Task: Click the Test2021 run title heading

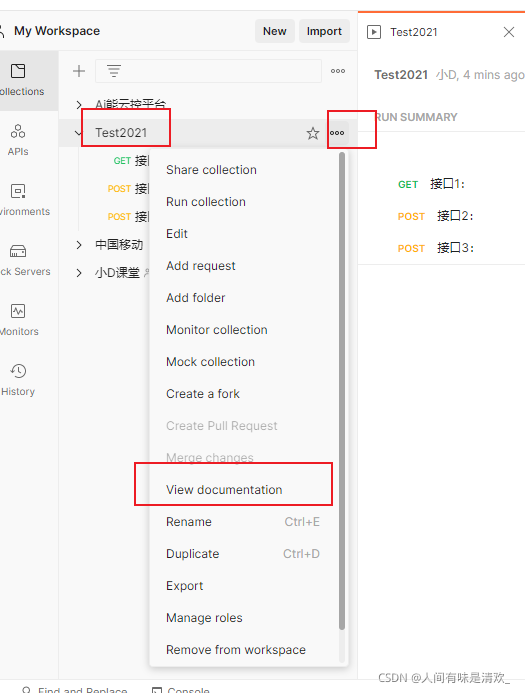Action: (x=401, y=75)
